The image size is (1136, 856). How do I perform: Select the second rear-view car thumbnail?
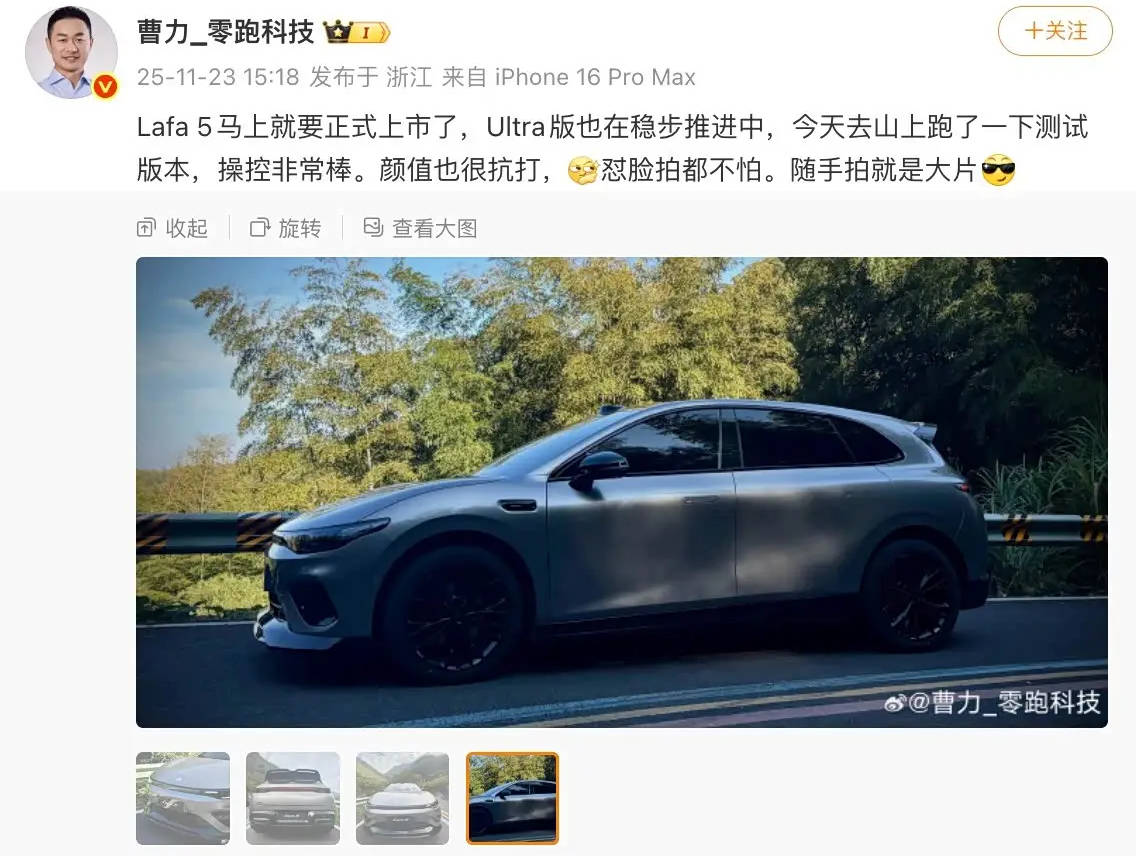(293, 798)
